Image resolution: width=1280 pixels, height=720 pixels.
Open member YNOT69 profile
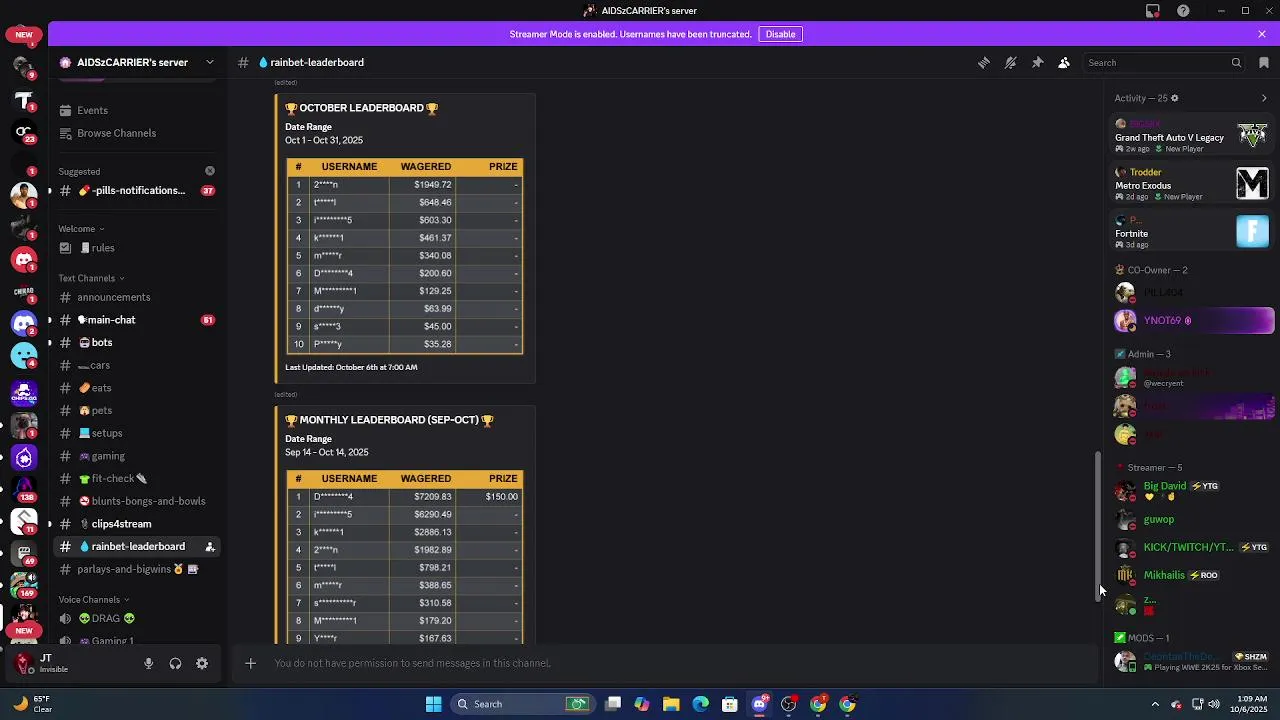pyautogui.click(x=1194, y=321)
